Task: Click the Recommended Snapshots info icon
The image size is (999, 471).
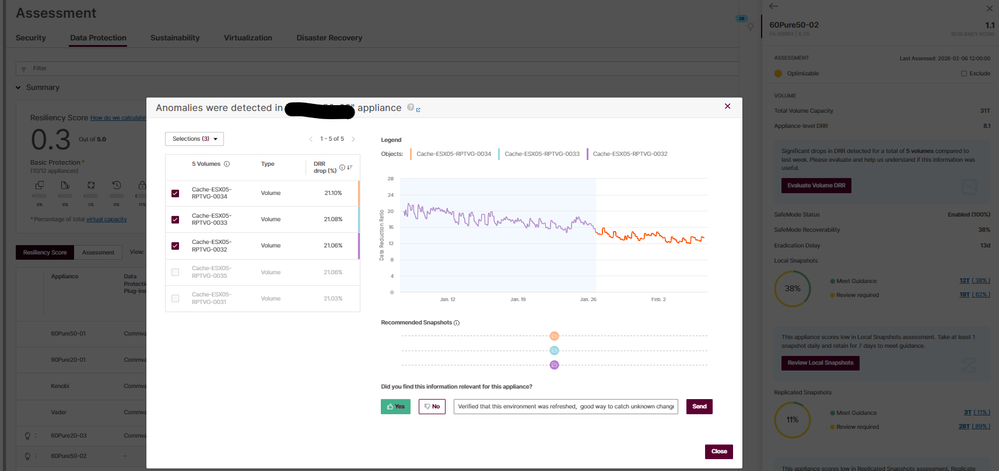Action: (x=456, y=323)
